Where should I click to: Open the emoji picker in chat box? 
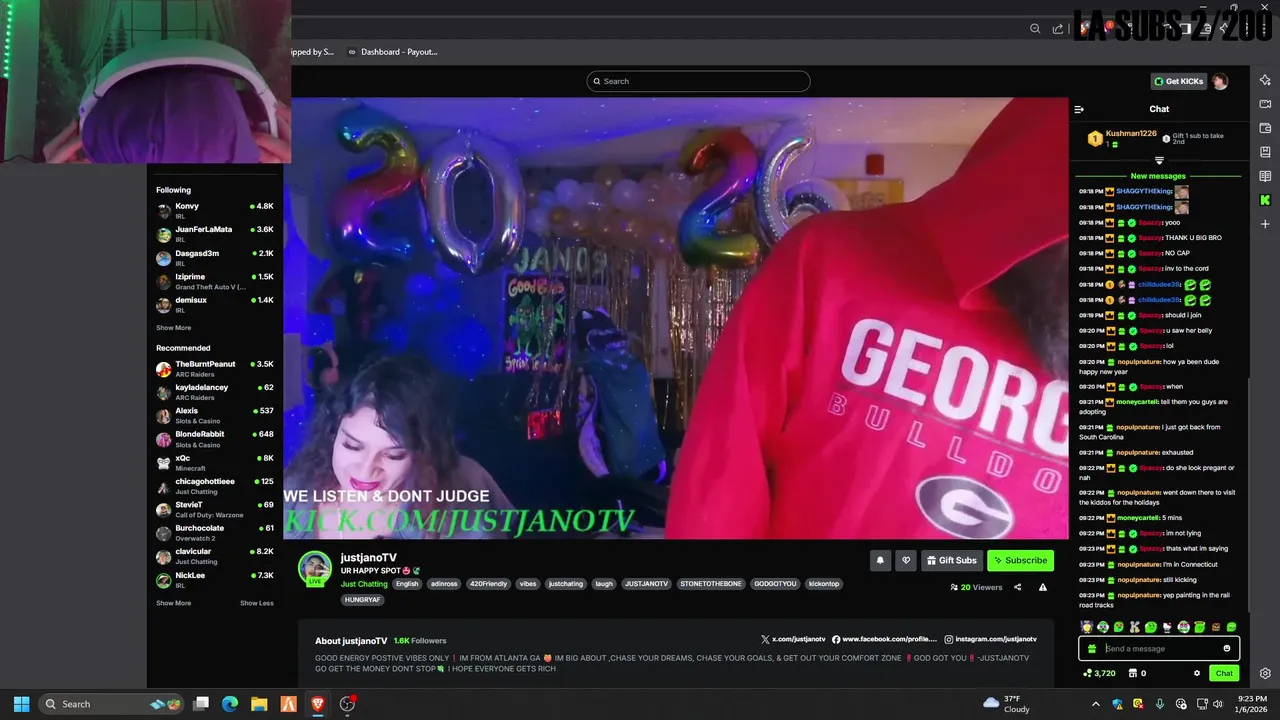pyautogui.click(x=1227, y=648)
